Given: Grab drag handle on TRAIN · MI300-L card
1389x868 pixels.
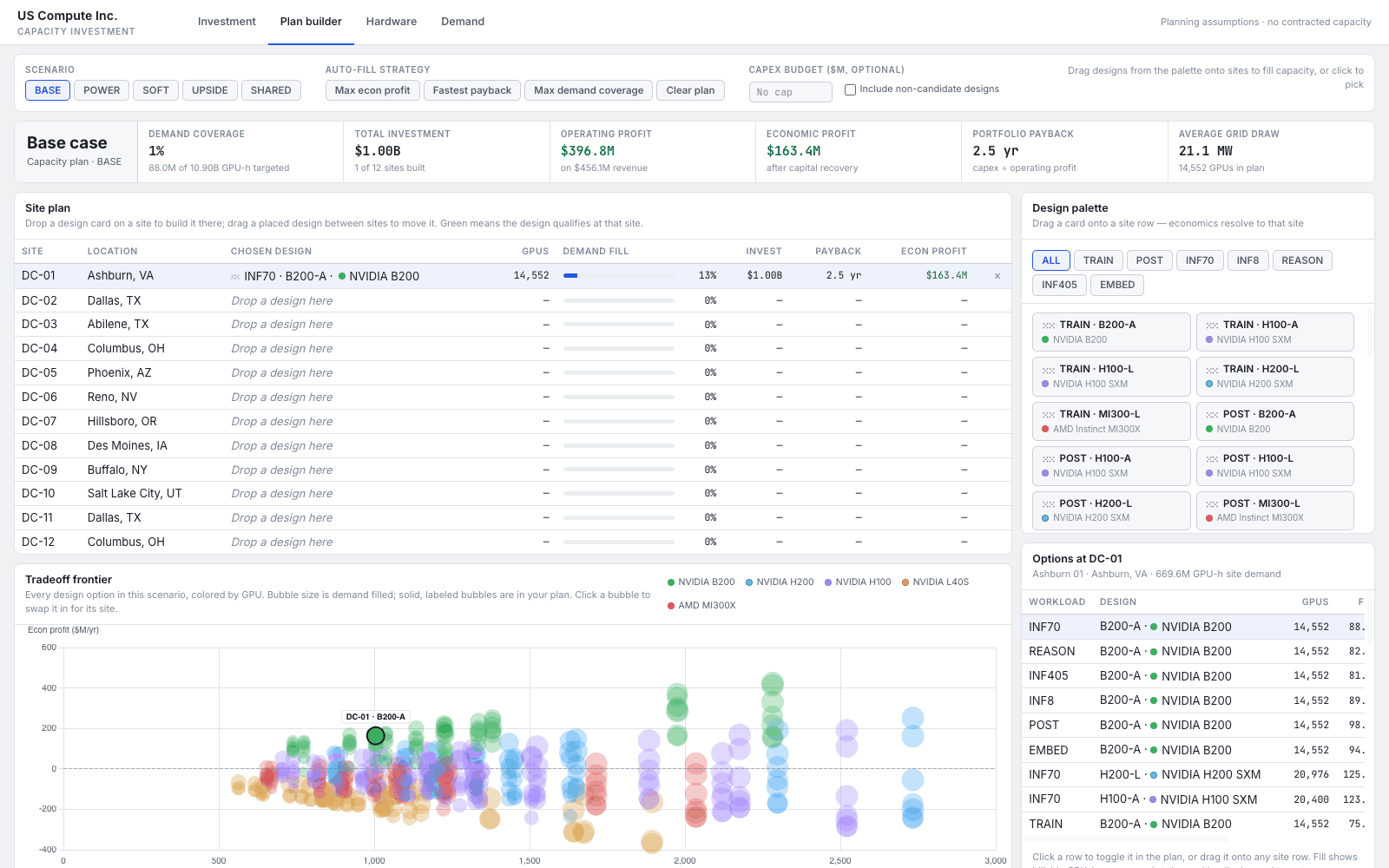Looking at the screenshot, I should coord(1049,415).
